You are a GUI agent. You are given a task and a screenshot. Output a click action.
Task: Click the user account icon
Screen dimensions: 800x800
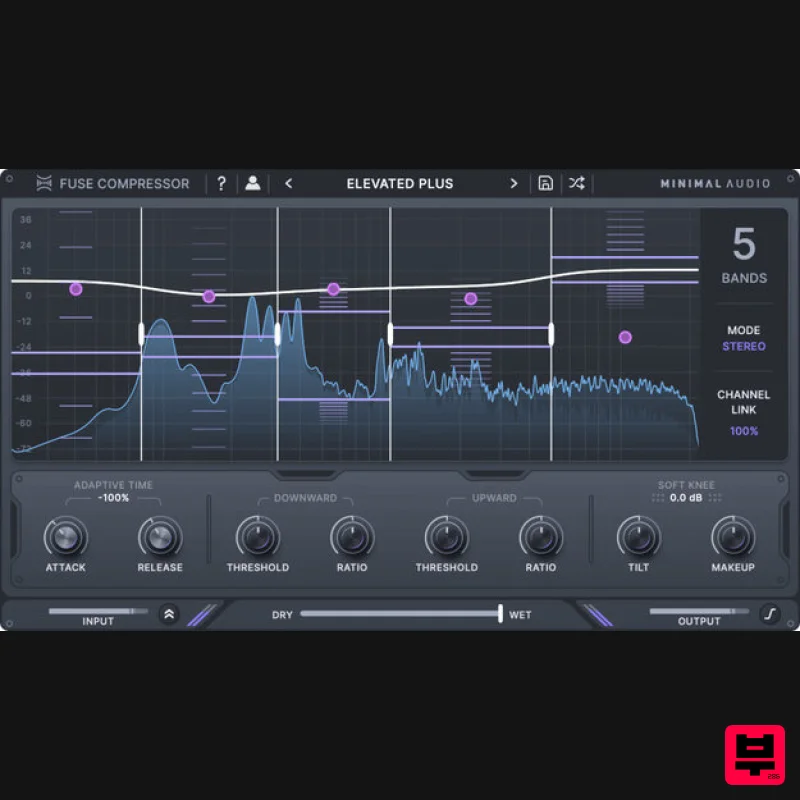click(x=253, y=183)
